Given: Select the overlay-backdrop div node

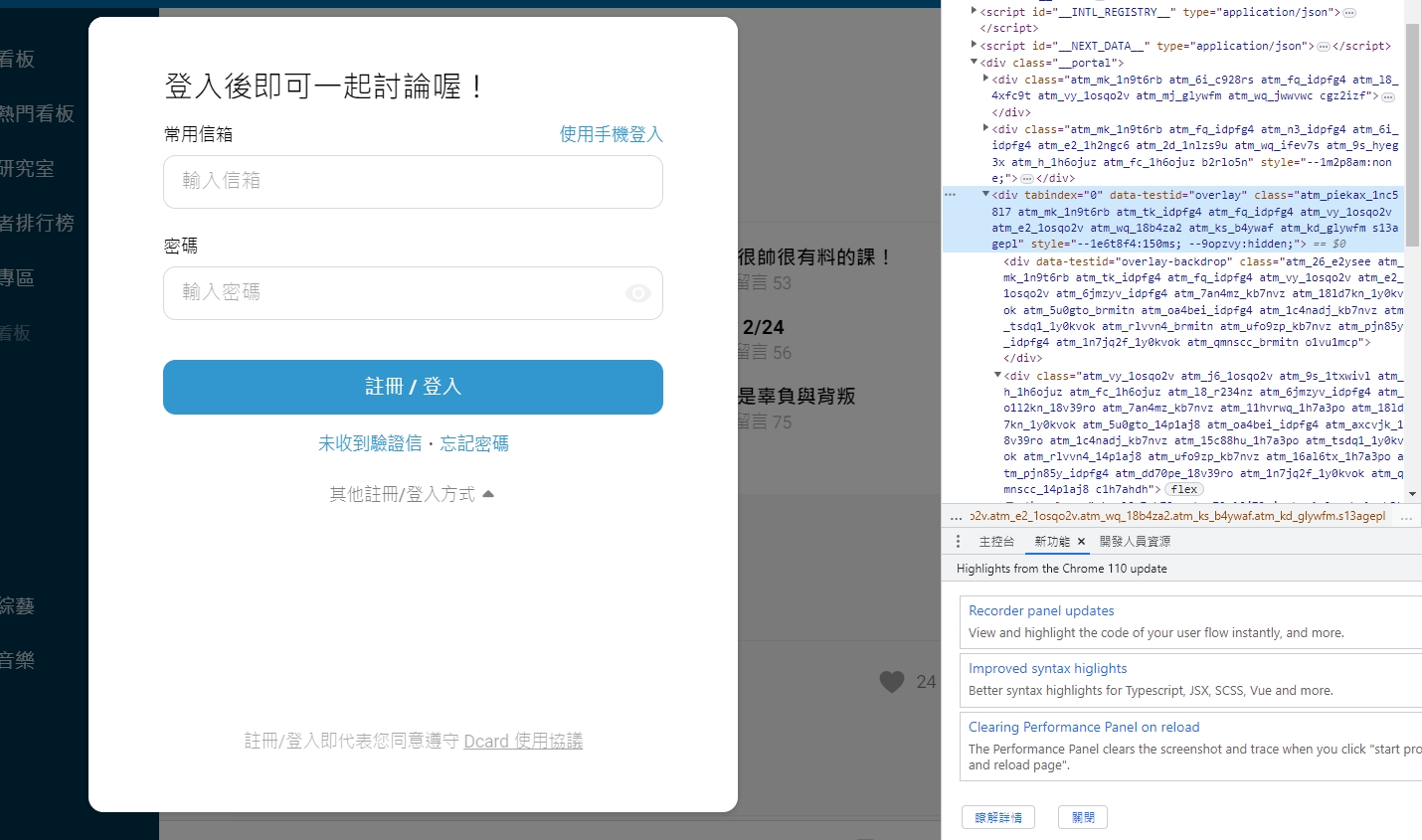Looking at the screenshot, I should point(1203,309).
